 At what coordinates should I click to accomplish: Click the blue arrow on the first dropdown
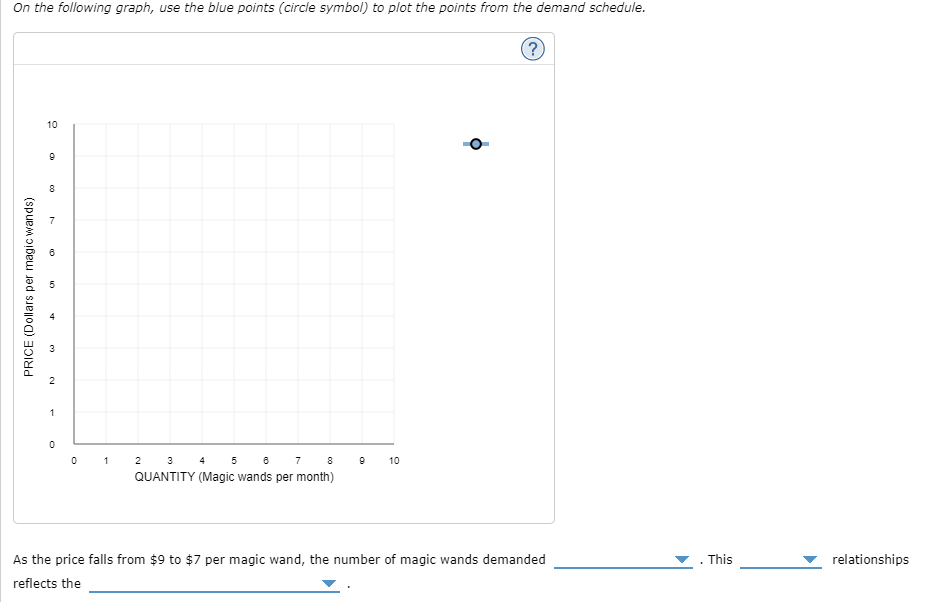pyautogui.click(x=681, y=559)
